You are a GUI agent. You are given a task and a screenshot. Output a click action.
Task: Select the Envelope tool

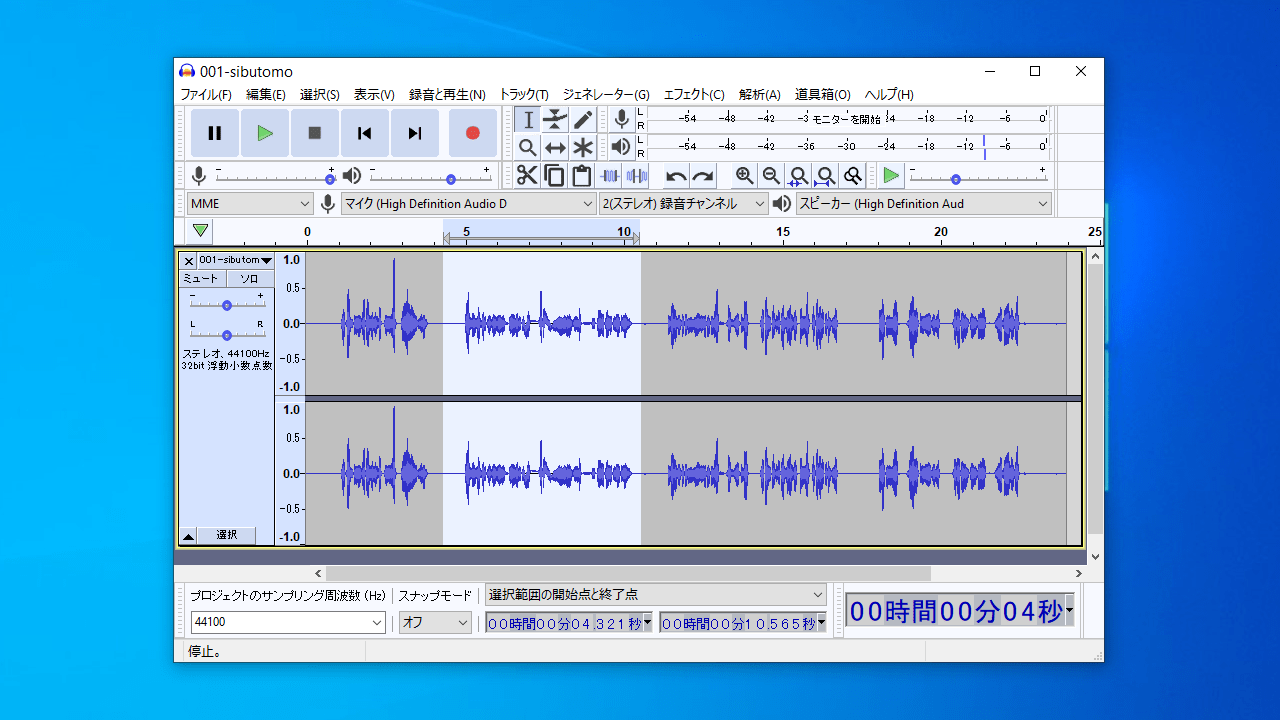pyautogui.click(x=555, y=120)
